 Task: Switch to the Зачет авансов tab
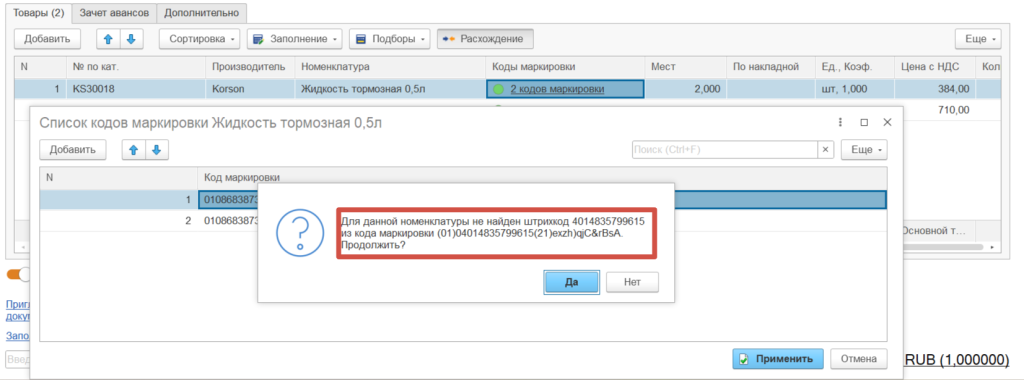pos(114,12)
